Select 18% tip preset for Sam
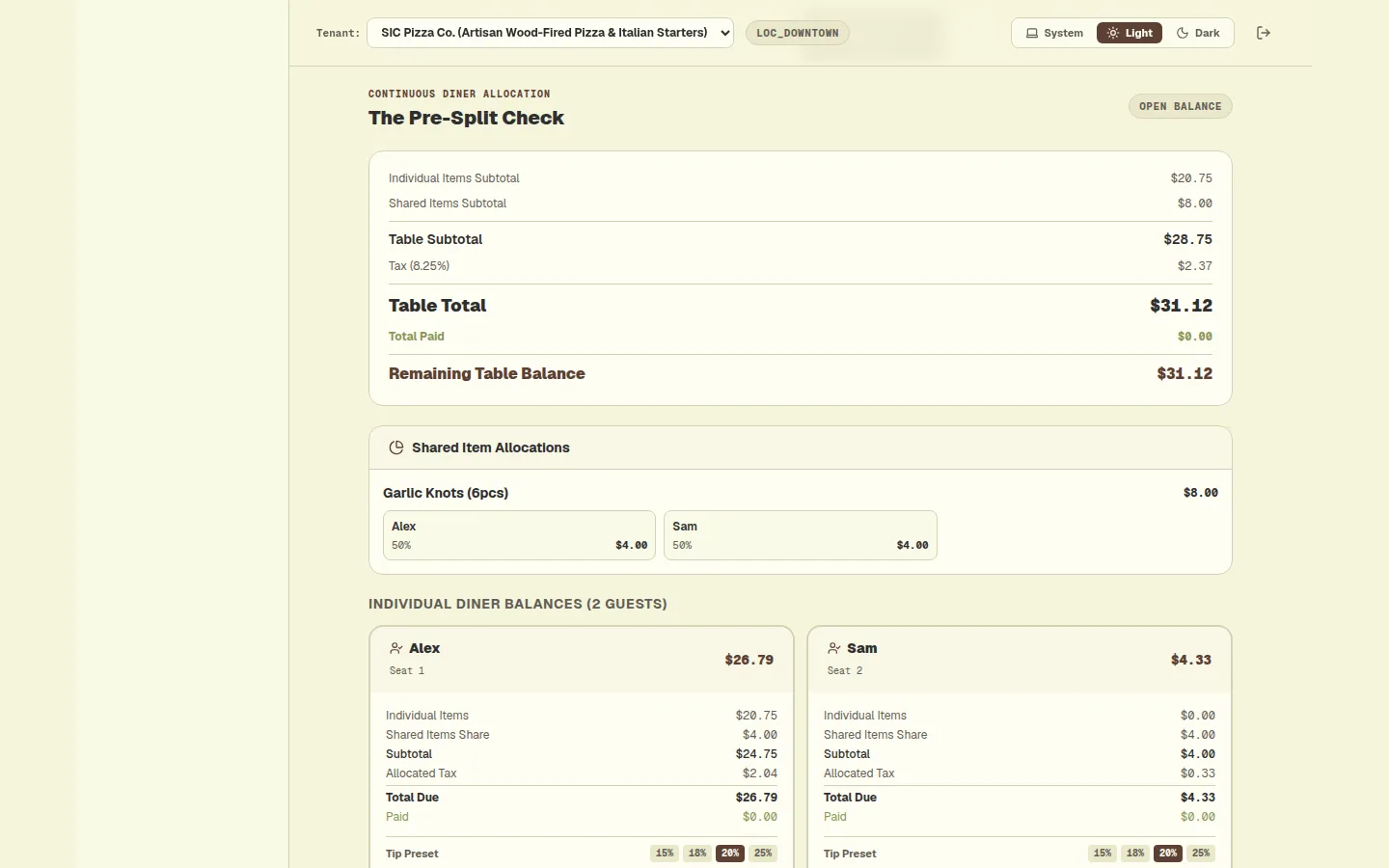1389x868 pixels. coord(1135,854)
